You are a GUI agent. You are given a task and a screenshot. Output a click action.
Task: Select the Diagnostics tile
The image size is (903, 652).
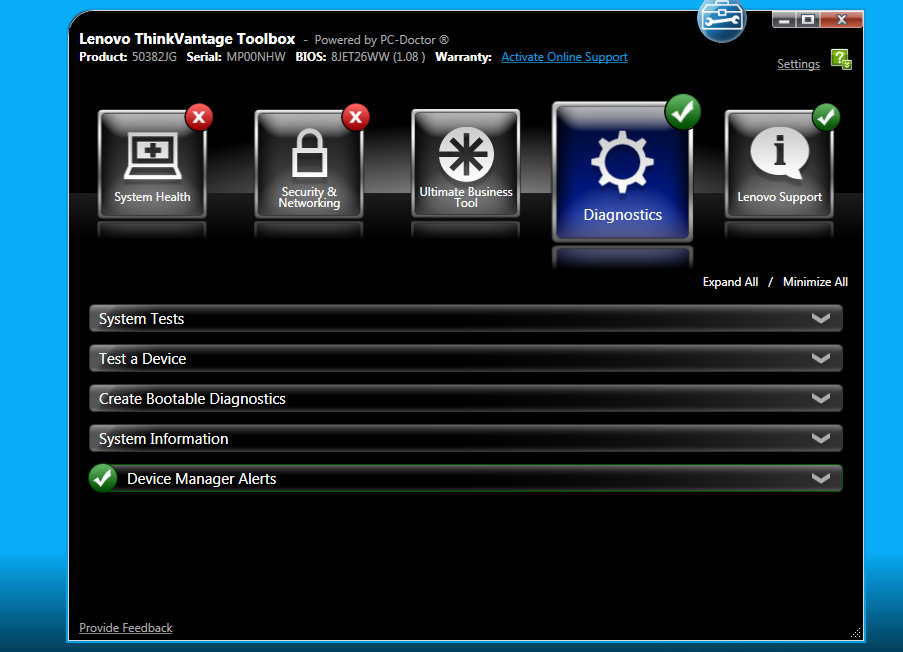tap(622, 171)
